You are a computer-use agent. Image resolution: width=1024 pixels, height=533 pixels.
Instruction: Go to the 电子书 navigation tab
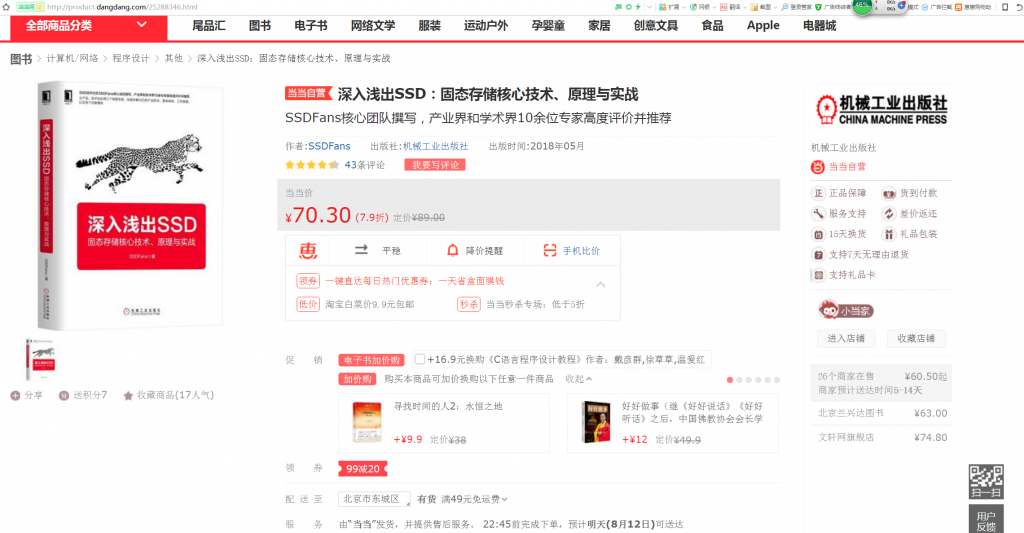click(311, 26)
